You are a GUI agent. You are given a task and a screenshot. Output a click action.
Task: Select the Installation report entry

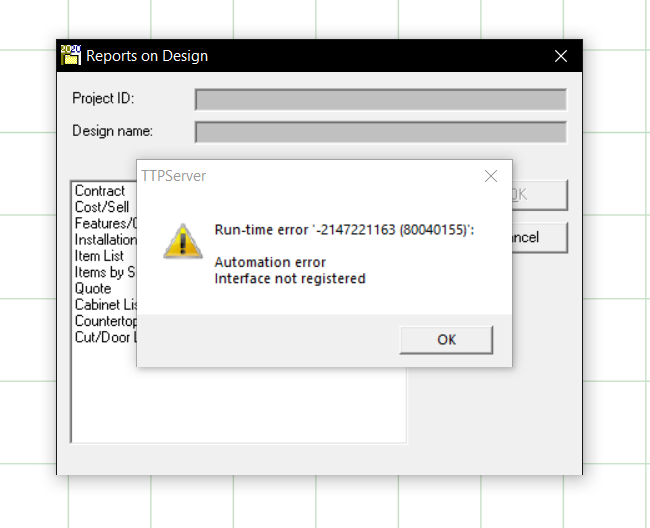click(106, 240)
